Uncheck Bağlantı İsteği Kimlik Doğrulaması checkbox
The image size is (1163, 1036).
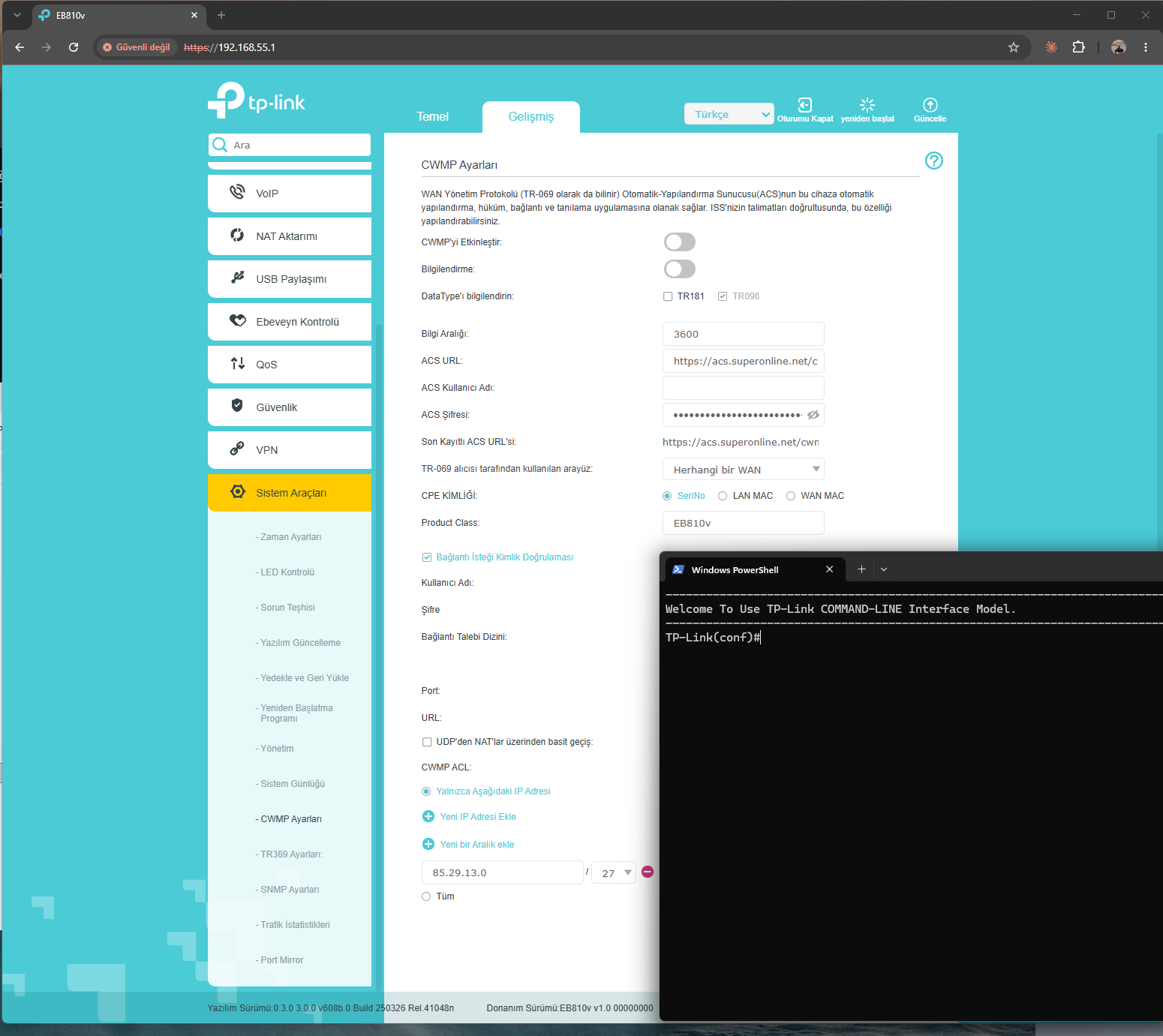427,557
